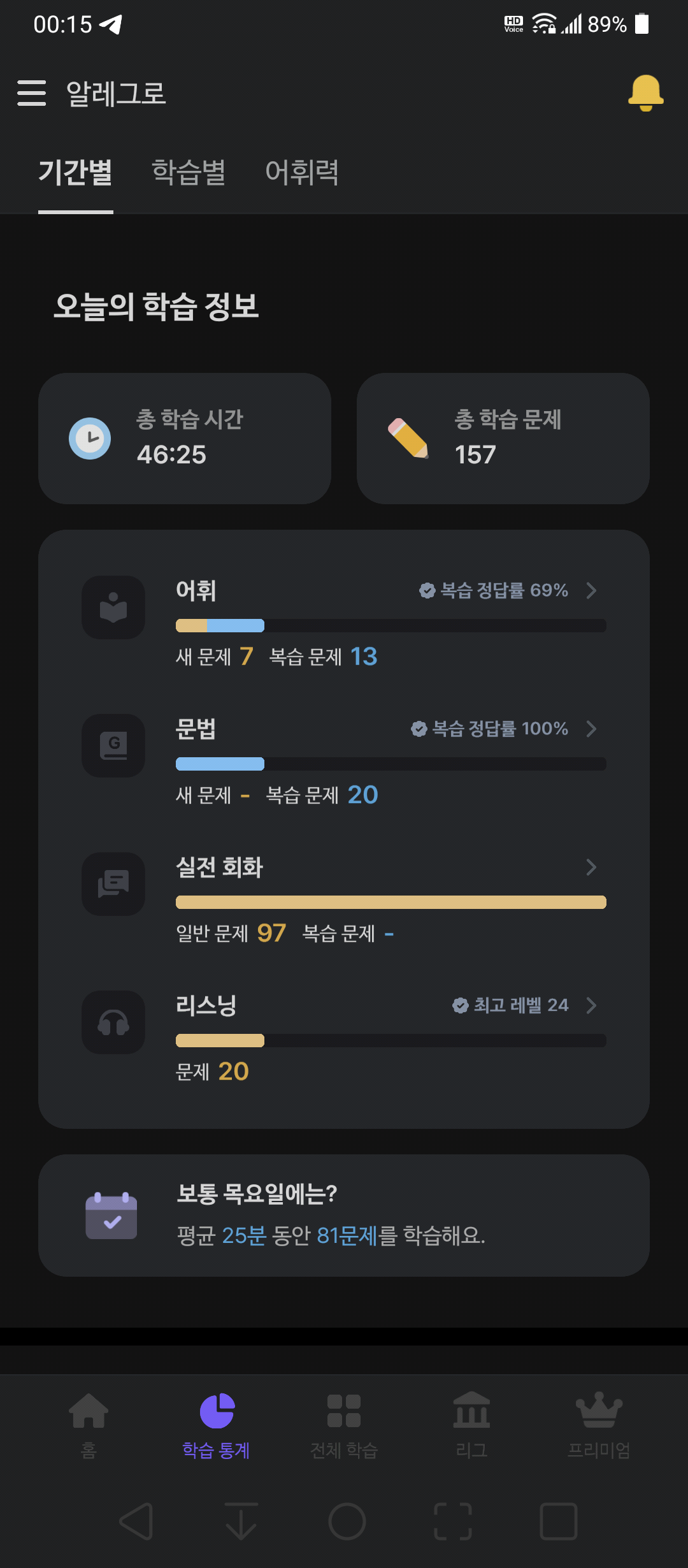Tap the 총 학습 시간 card
Viewport: 688px width, 1568px height.
pos(185,439)
